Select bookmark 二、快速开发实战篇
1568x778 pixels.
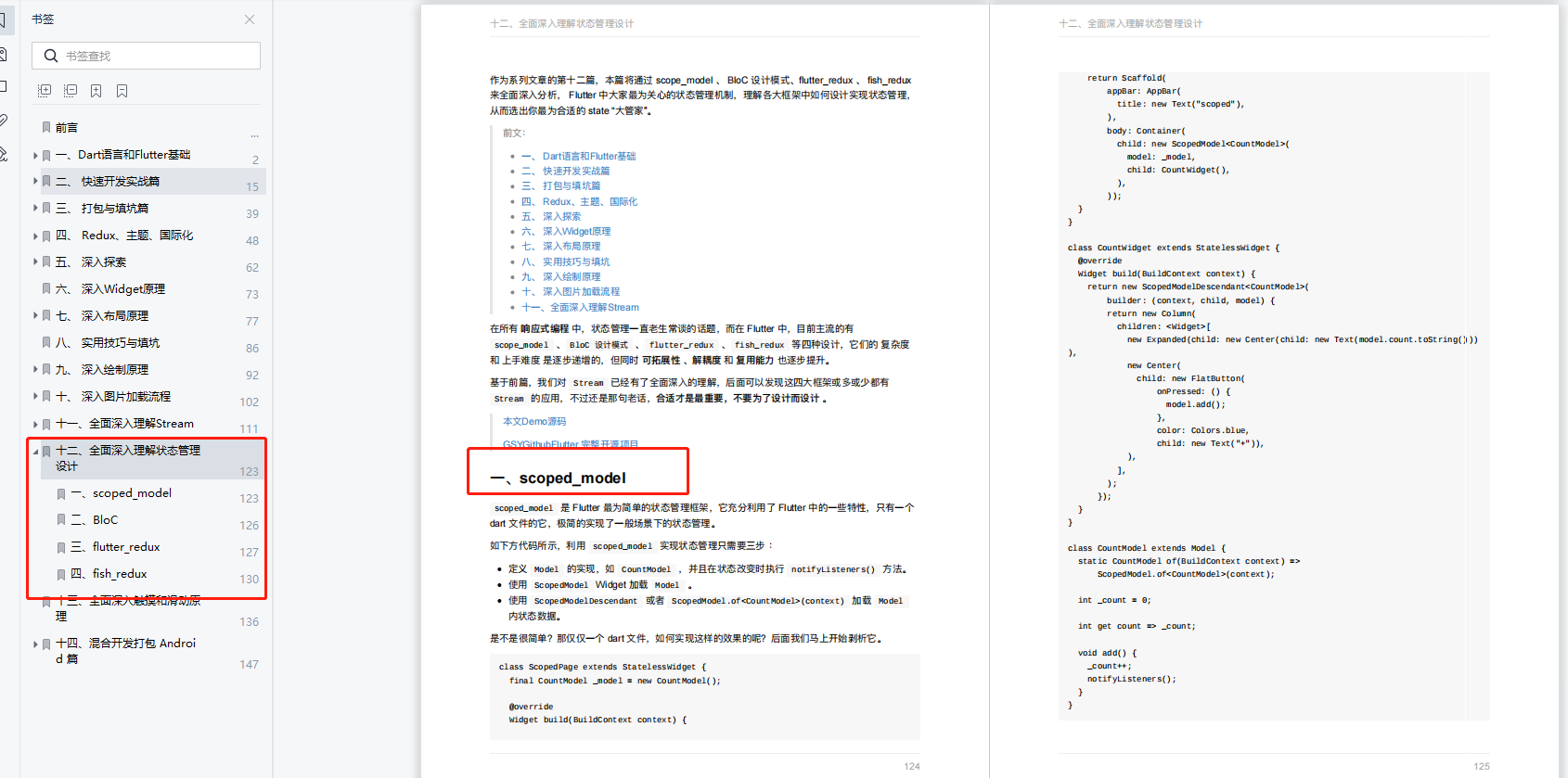(108, 182)
